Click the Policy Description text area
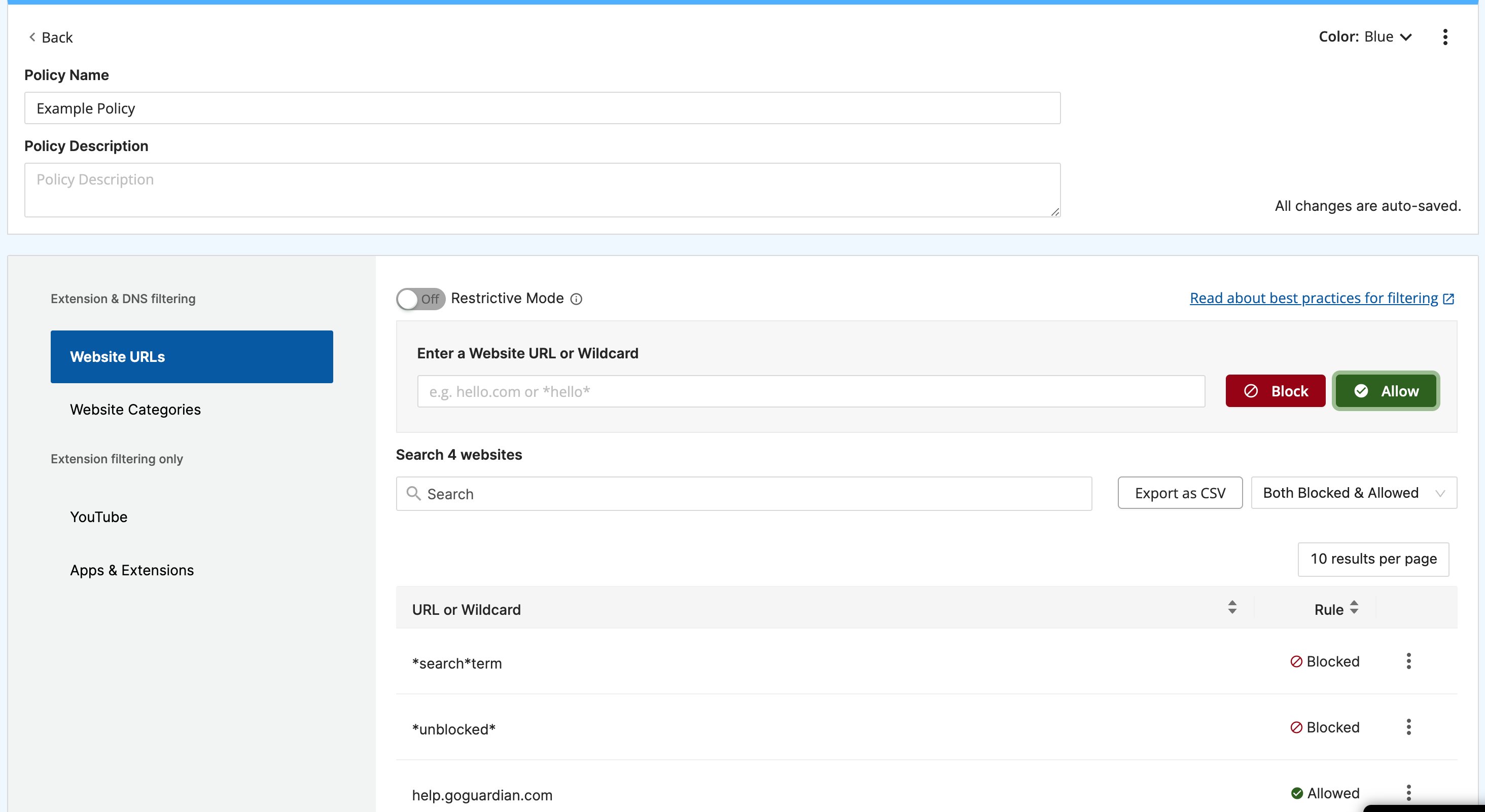The image size is (1485, 812). coord(542,190)
